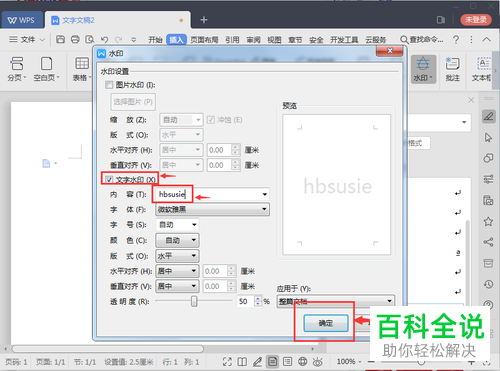
Task: Switch to the 审阅 ribbon tab
Action: click(253, 40)
